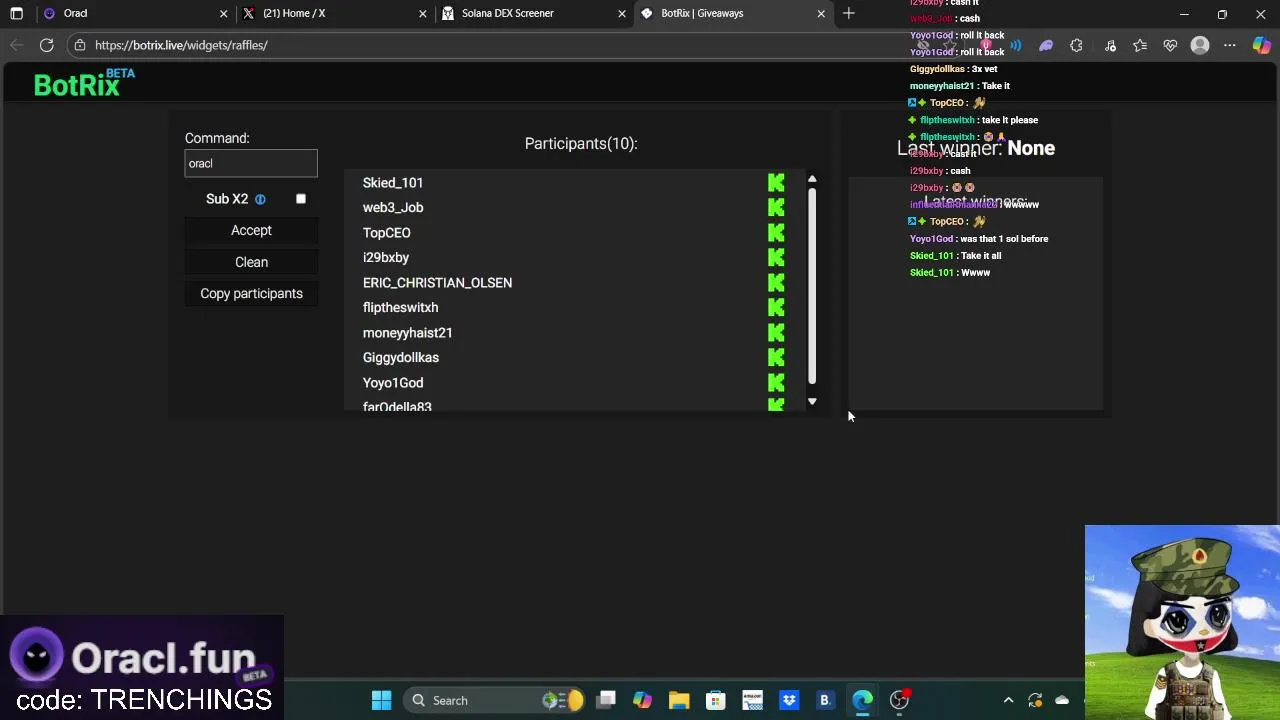Select participant moneyyhaist21 in list

point(407,332)
